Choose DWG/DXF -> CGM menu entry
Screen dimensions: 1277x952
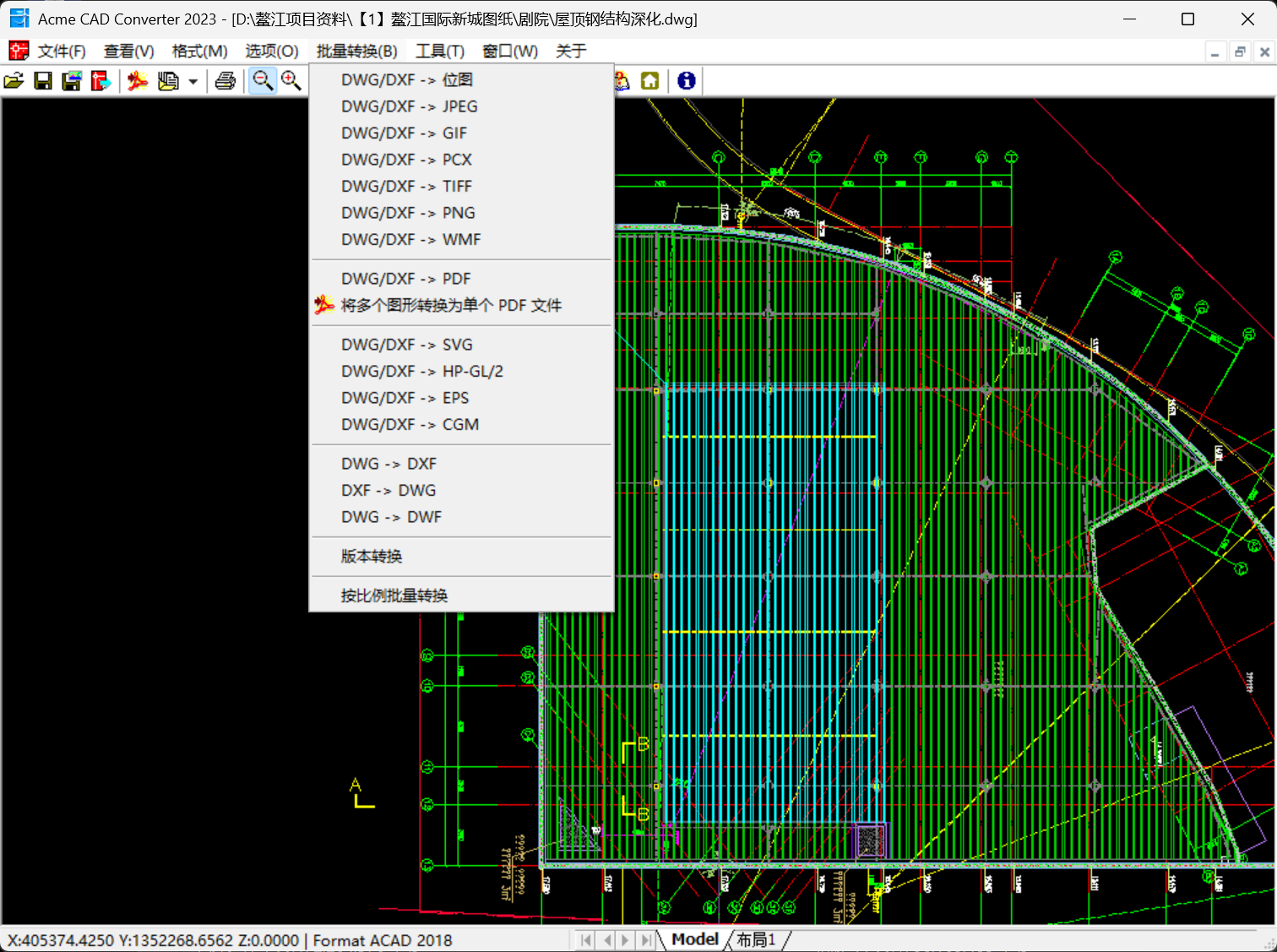pos(461,425)
